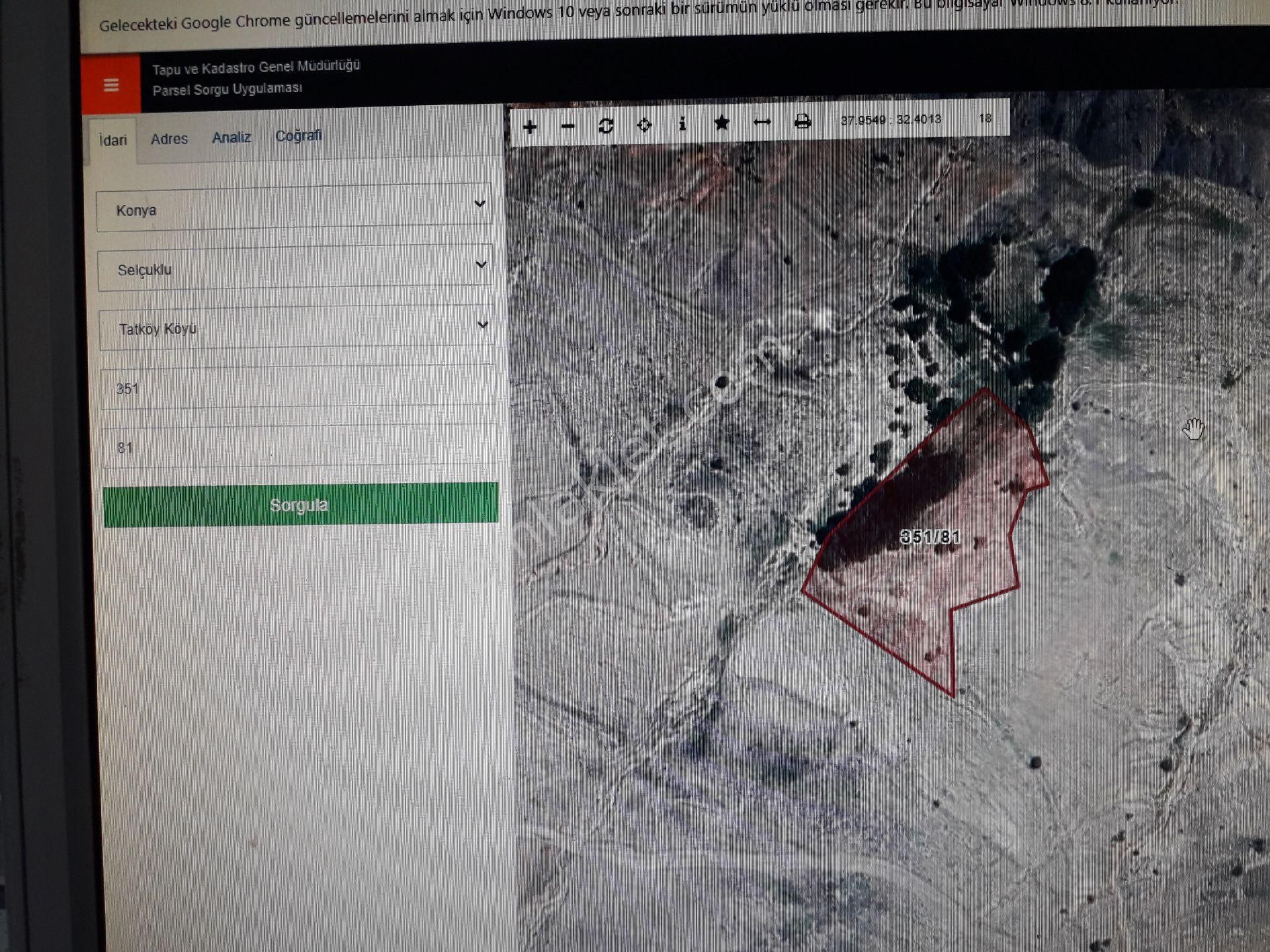
Task: Switch to the İdari tab
Action: [113, 140]
